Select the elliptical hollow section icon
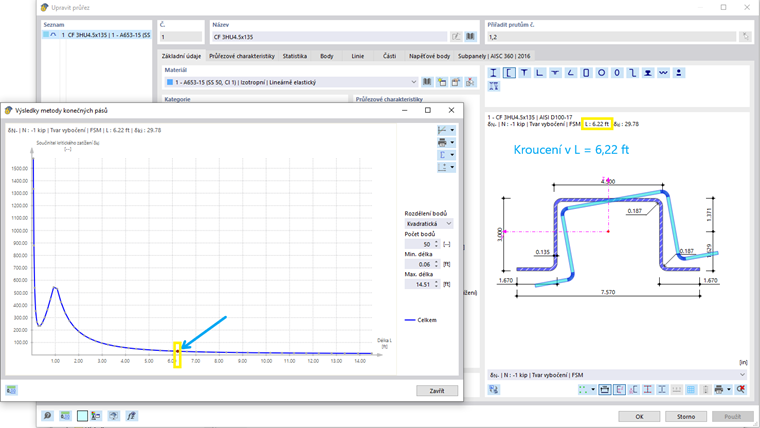Screen dimensions: 760x428 [x=617, y=73]
